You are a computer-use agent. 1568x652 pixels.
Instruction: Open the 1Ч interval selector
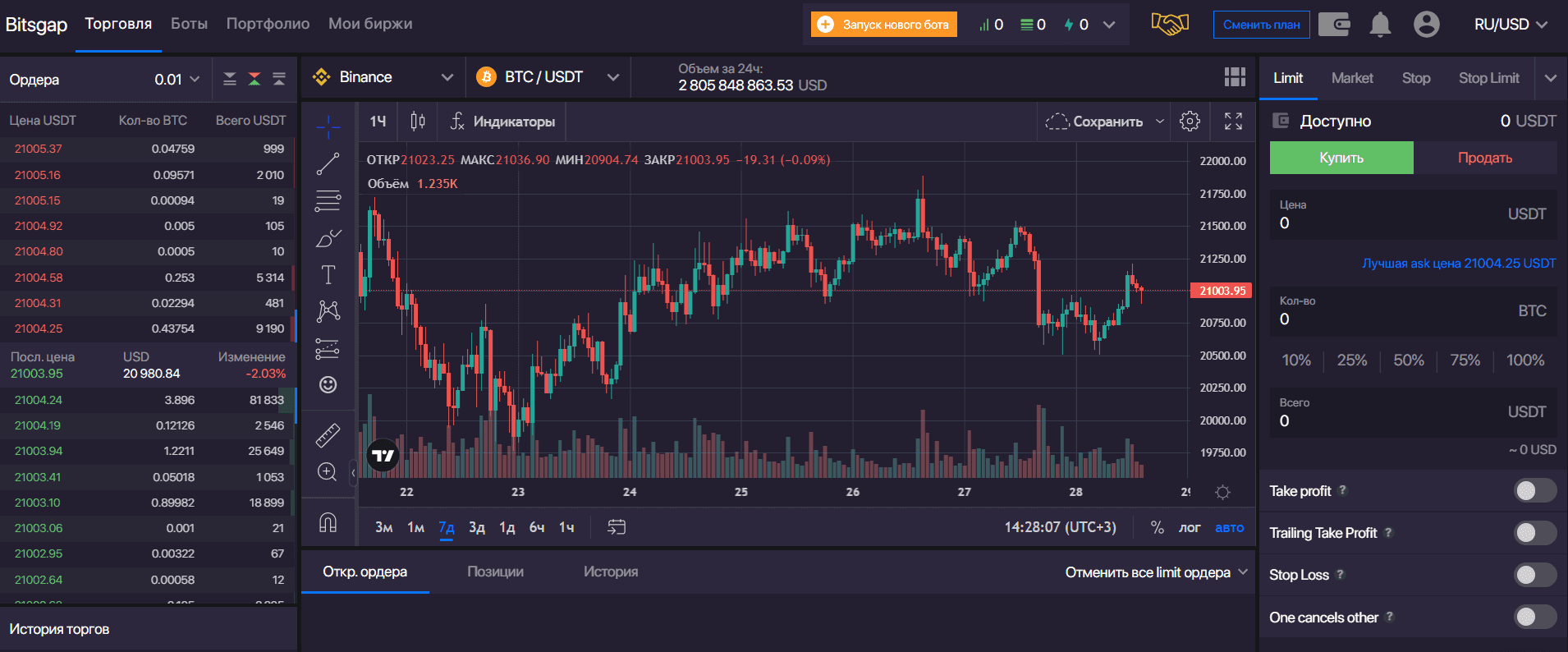coord(378,122)
